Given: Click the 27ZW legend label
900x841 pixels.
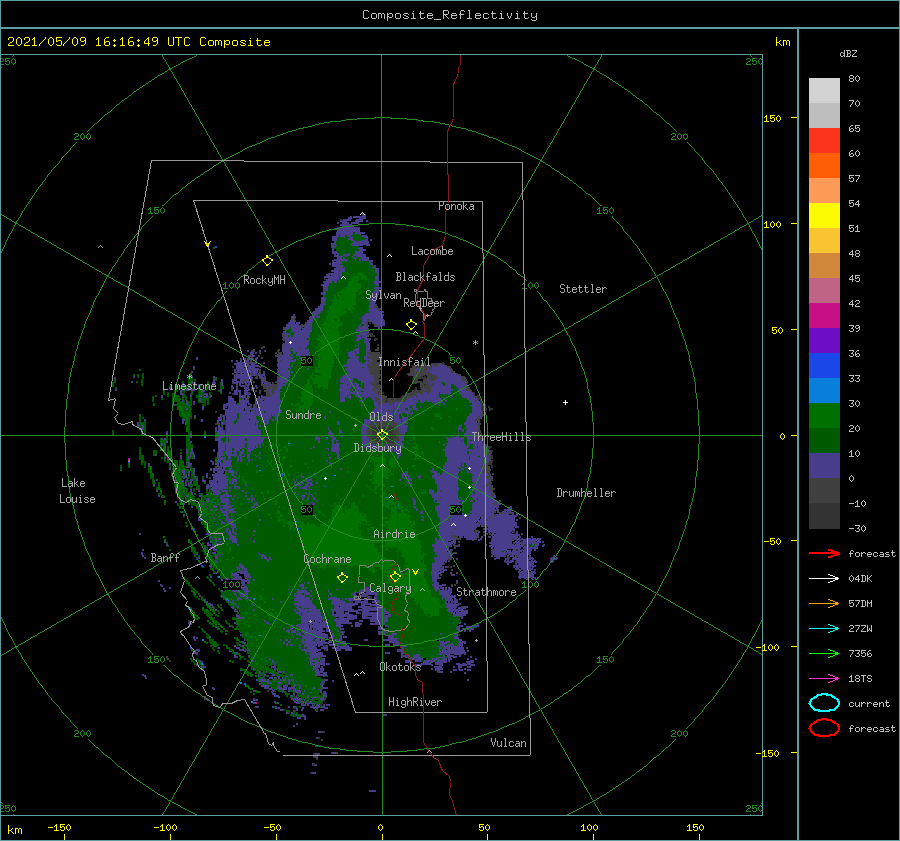Looking at the screenshot, I should click(x=860, y=629).
